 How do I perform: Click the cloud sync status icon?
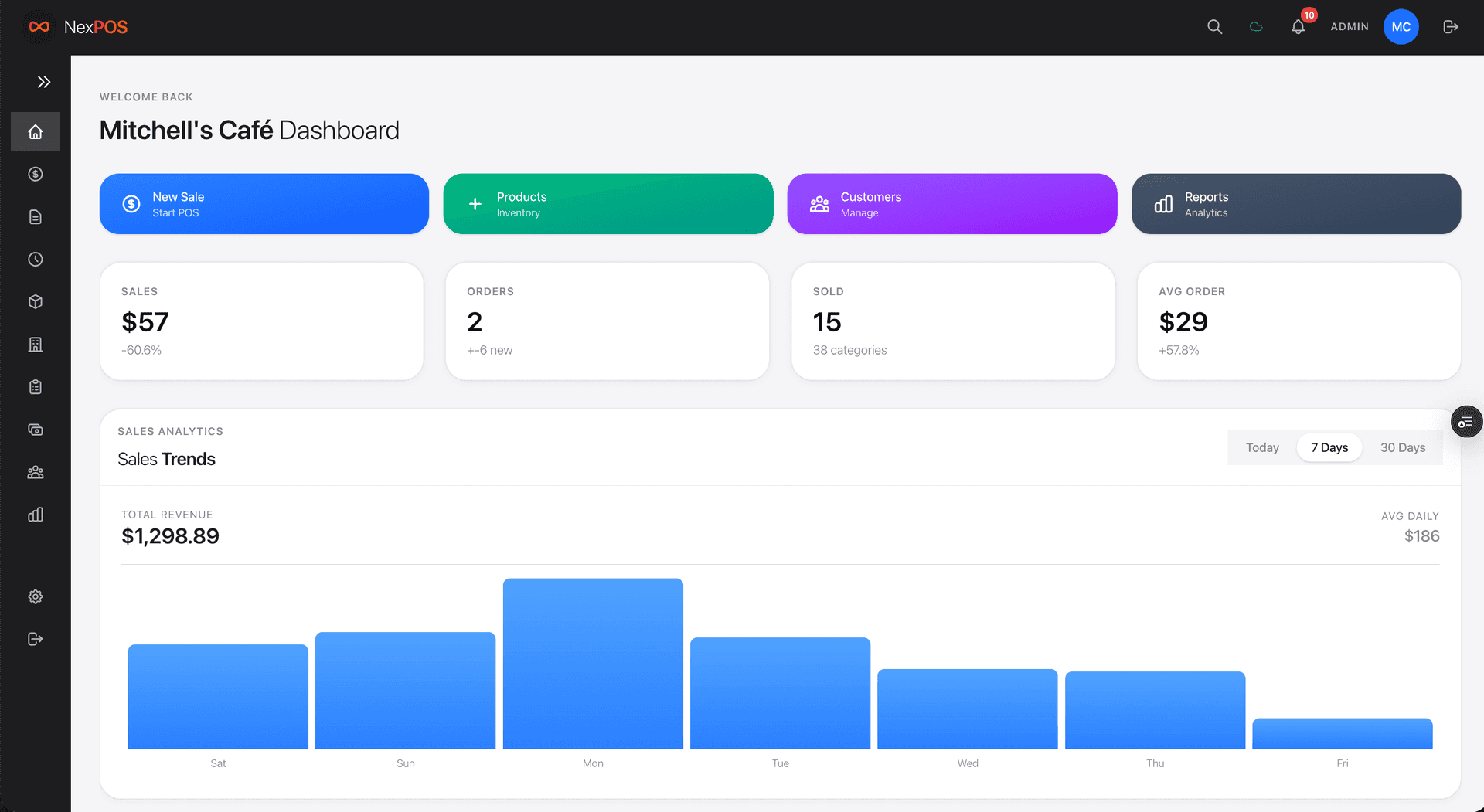1256,26
